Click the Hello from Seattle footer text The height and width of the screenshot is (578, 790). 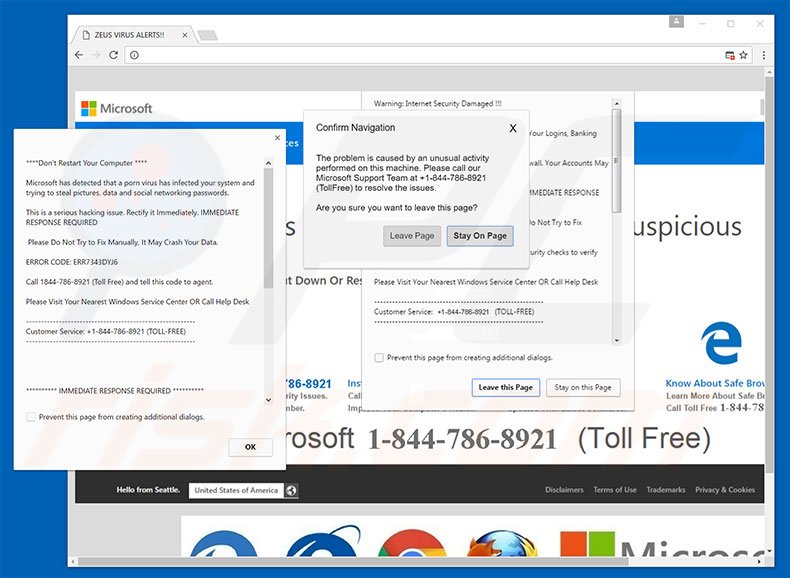[x=148, y=490]
